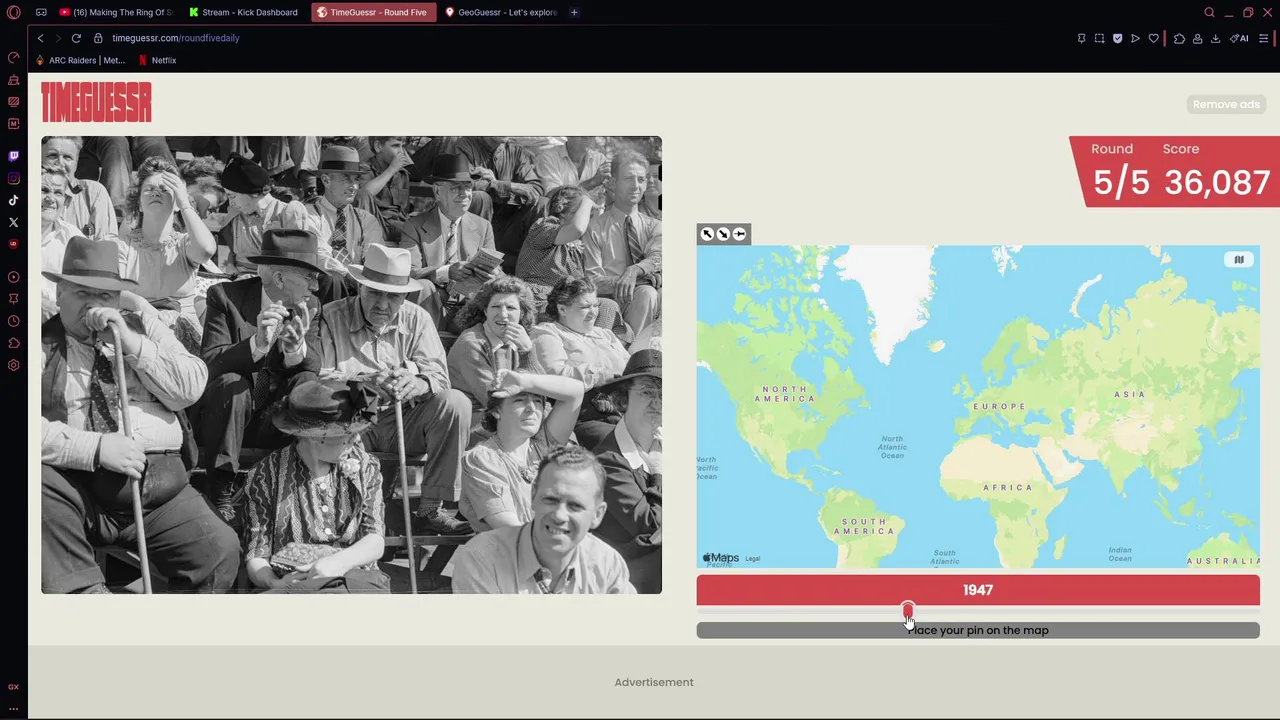Shrink the map with the first arrow icon
The image size is (1280, 720).
tap(707, 234)
